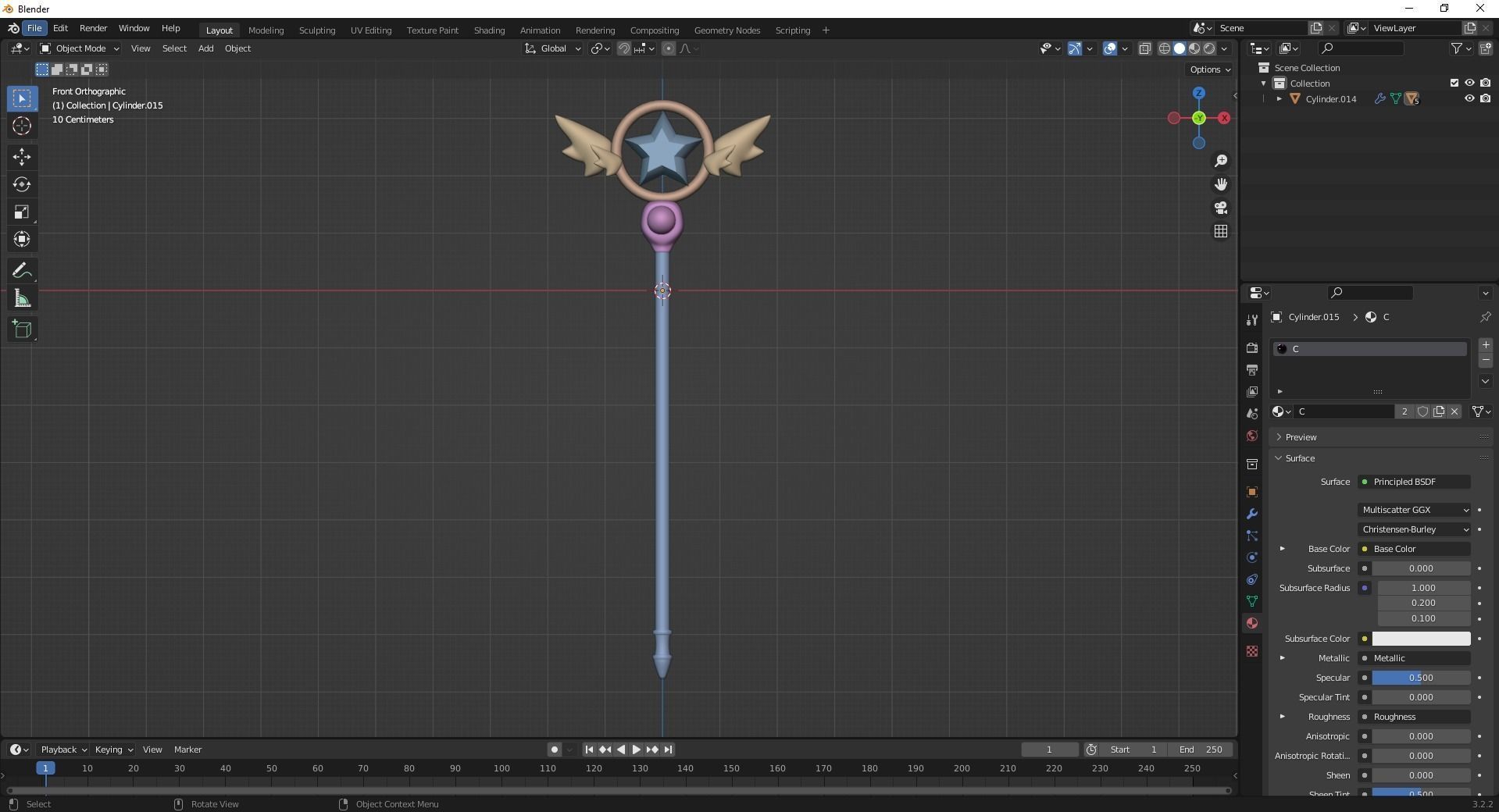Open the Options dropdown in viewport
The height and width of the screenshot is (812, 1499).
coord(1209,69)
